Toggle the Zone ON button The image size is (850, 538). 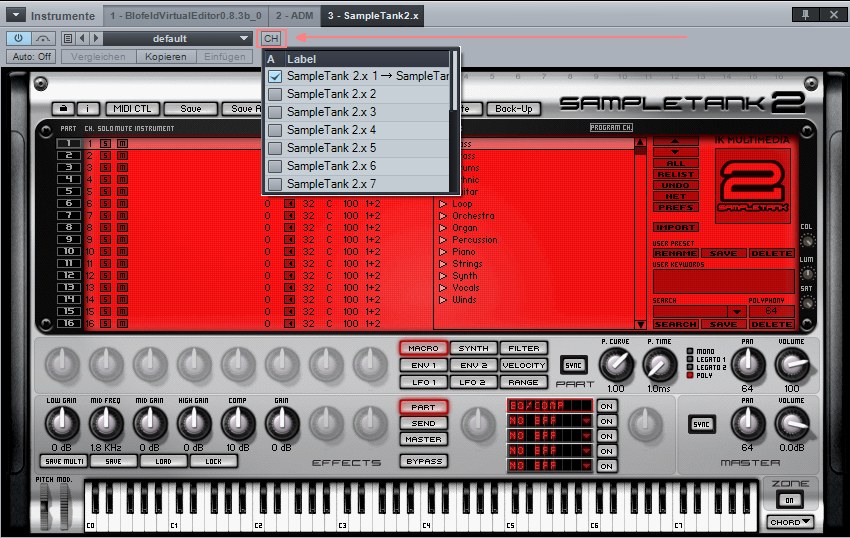click(x=789, y=500)
